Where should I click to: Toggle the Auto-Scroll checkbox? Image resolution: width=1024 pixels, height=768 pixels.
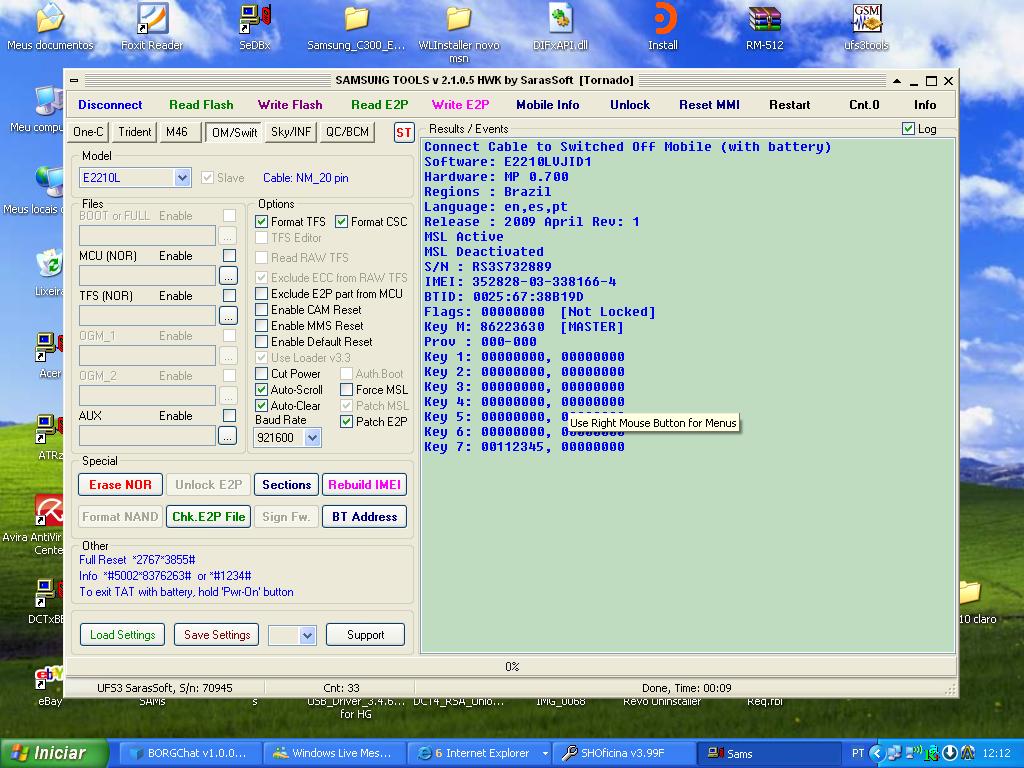pyautogui.click(x=261, y=390)
